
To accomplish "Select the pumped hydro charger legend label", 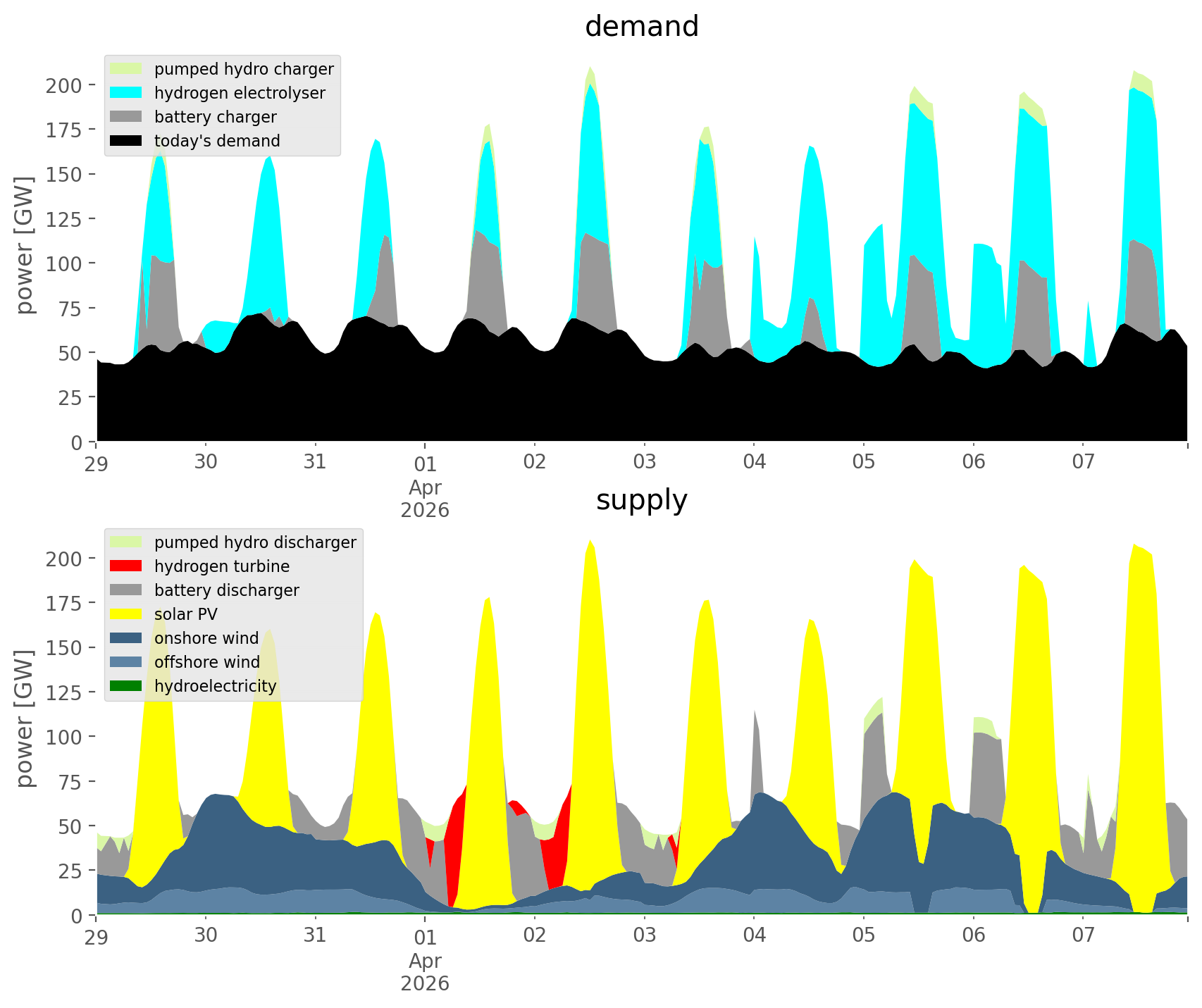I will point(244,69).
